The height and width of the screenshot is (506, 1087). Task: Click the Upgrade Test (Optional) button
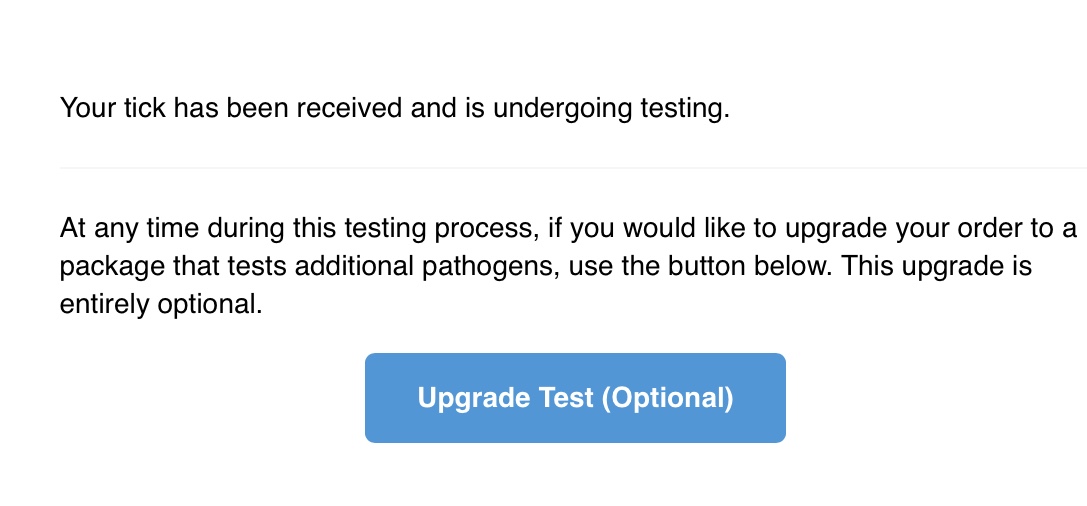(x=575, y=398)
